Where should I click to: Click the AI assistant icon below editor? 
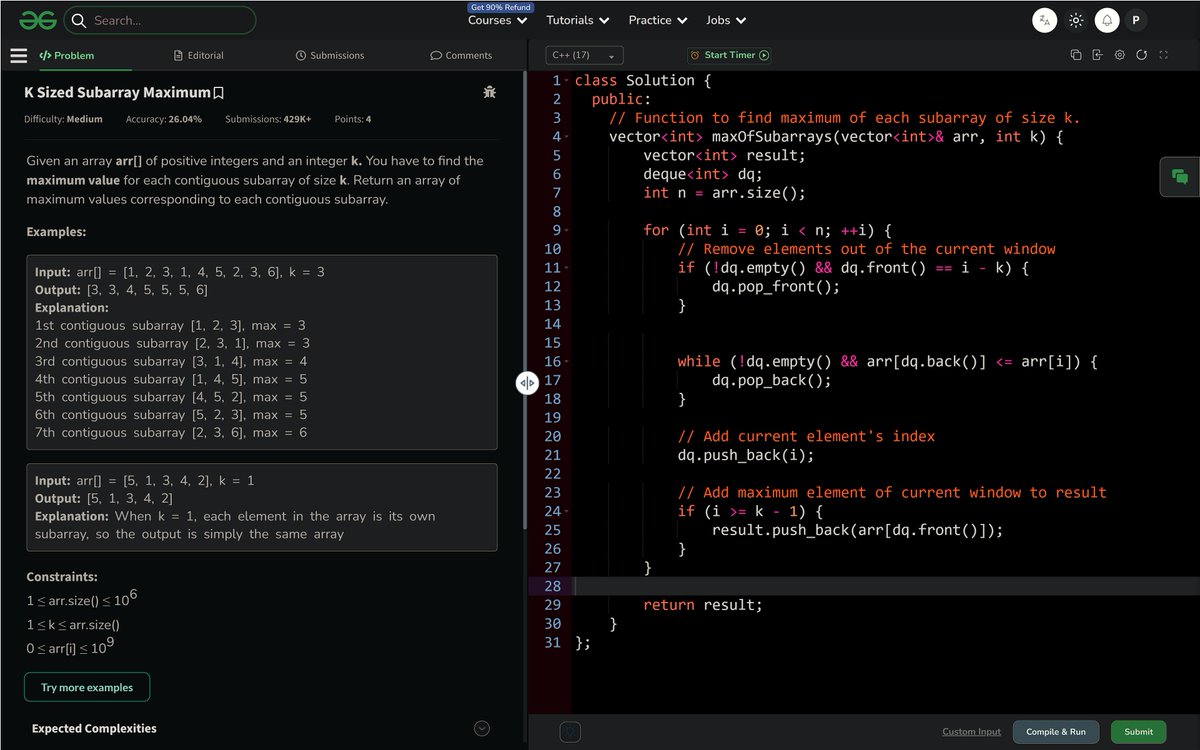570,731
